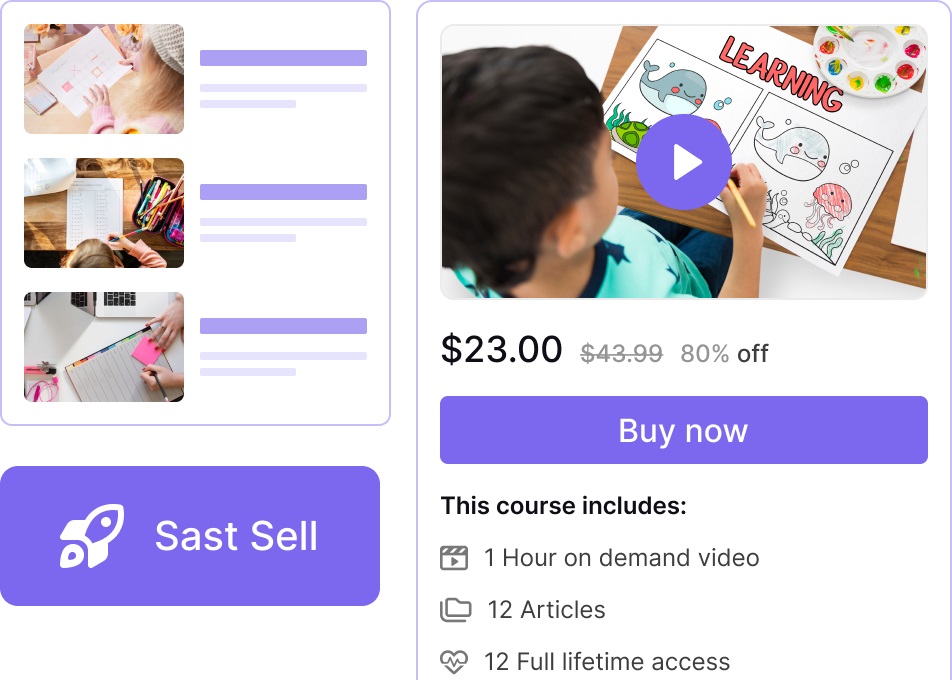Click the Buy now button
The image size is (952, 680).
[x=684, y=430]
